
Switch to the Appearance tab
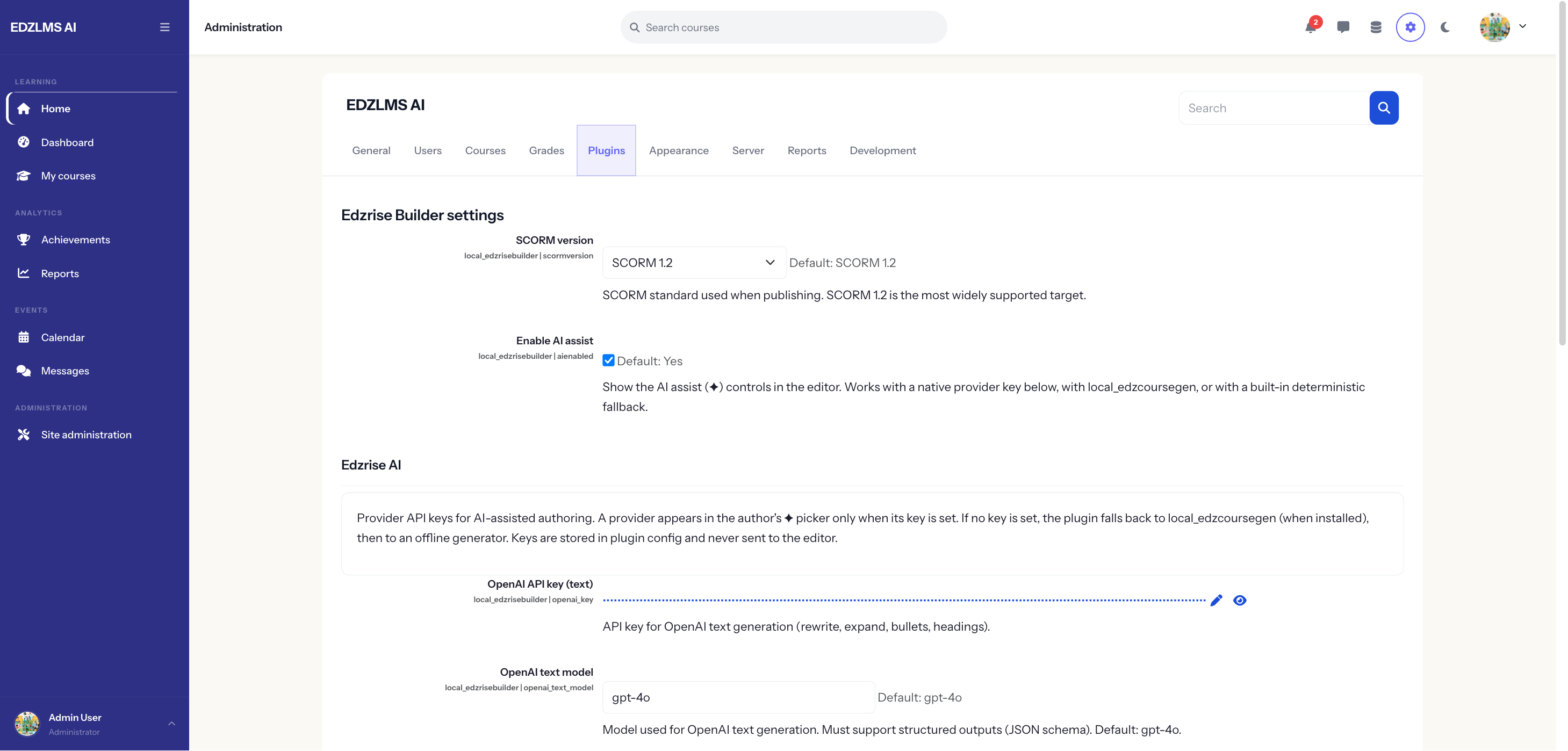pyautogui.click(x=679, y=150)
